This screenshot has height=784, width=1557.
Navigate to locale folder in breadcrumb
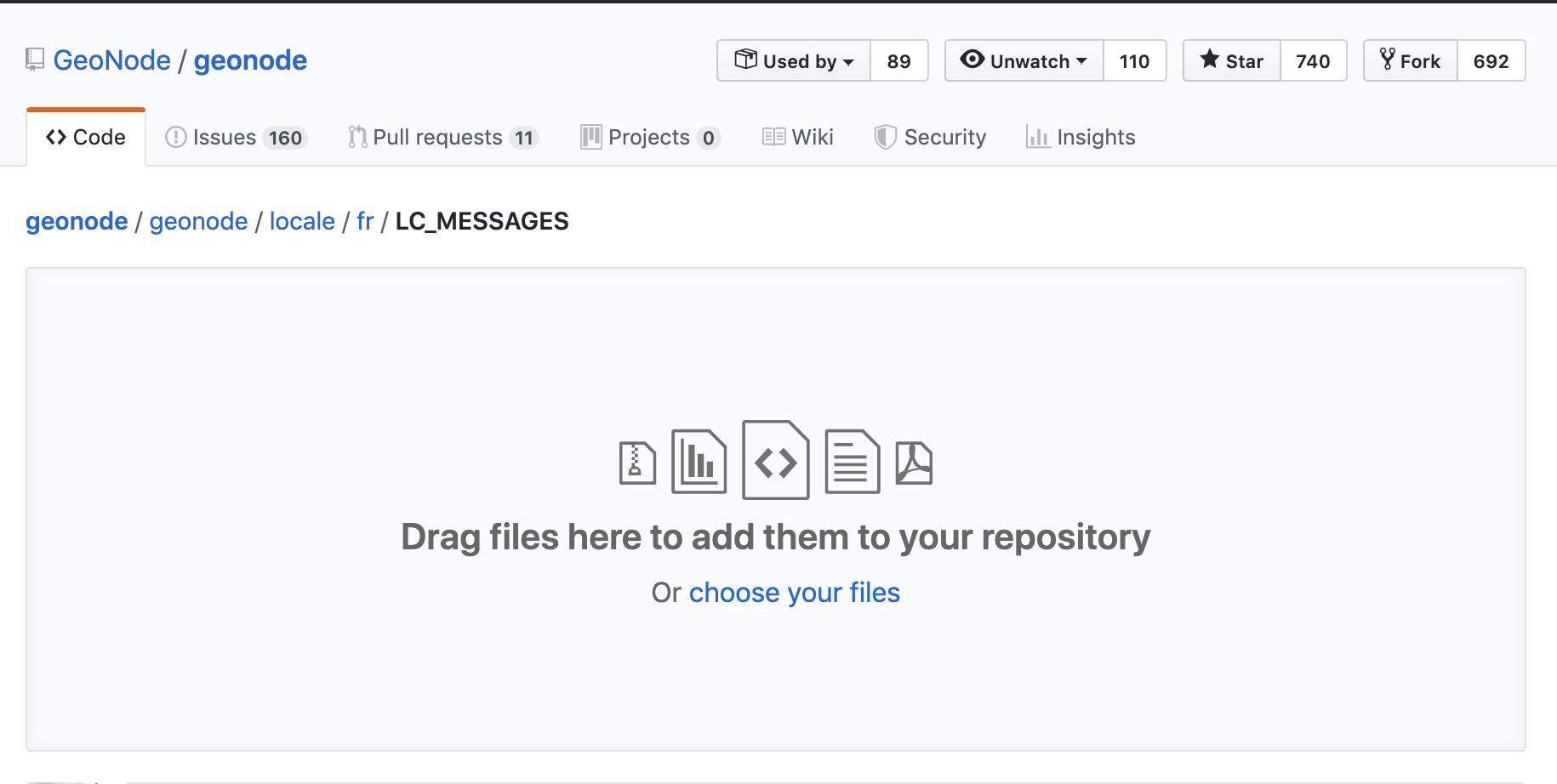coord(302,221)
